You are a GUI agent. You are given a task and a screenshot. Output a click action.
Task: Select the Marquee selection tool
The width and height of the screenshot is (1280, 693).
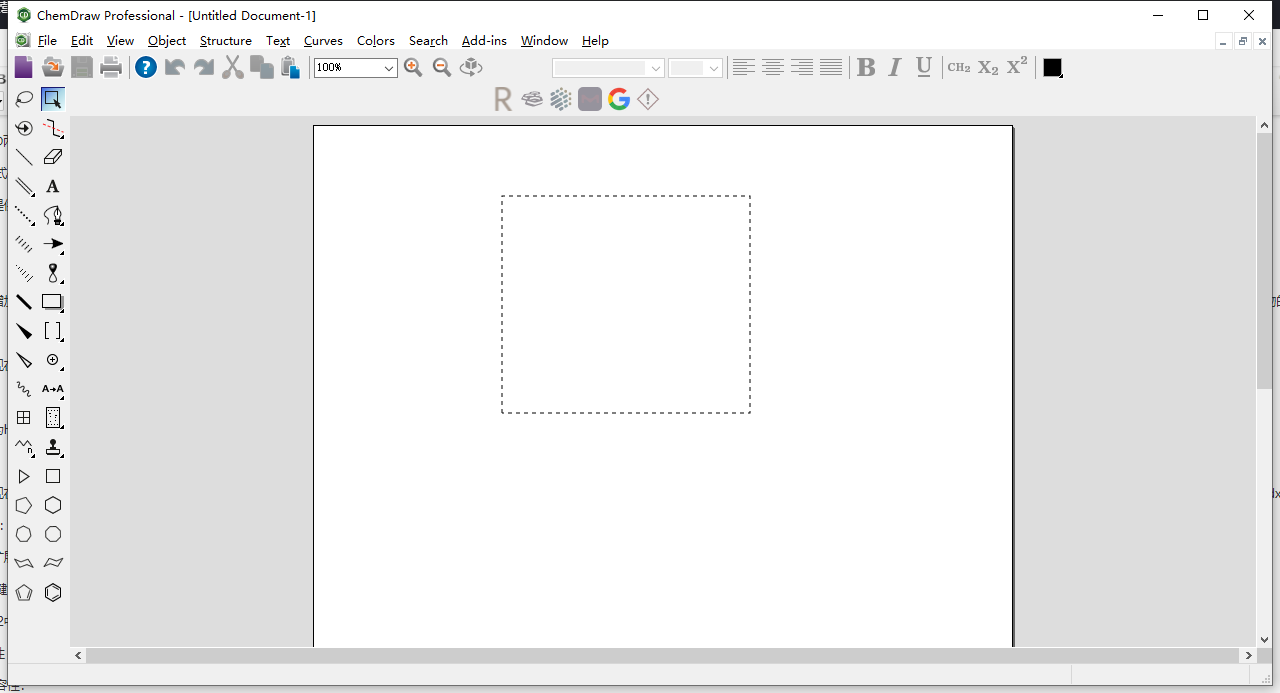(53, 99)
